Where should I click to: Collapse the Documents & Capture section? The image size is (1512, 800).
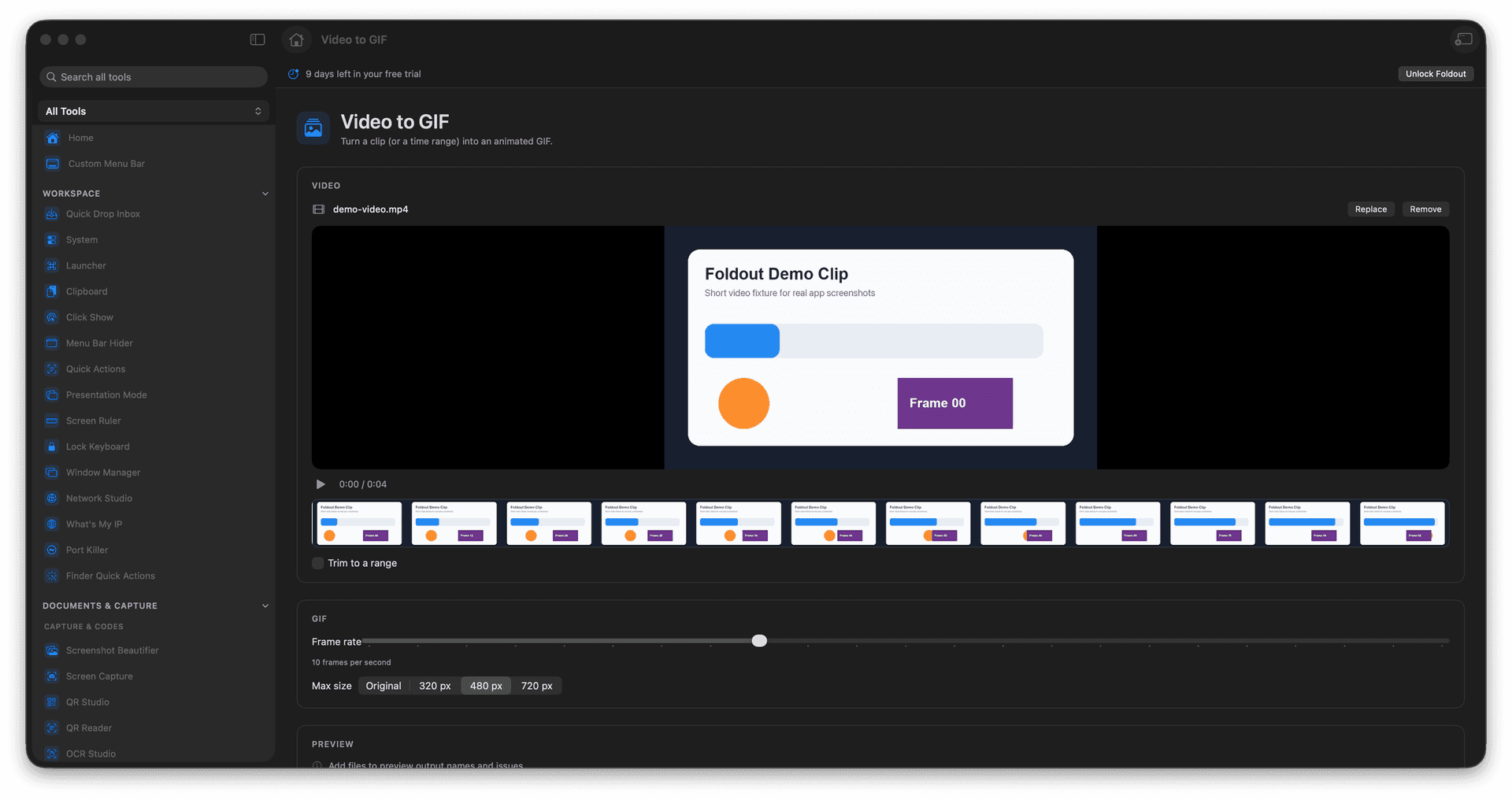point(265,606)
